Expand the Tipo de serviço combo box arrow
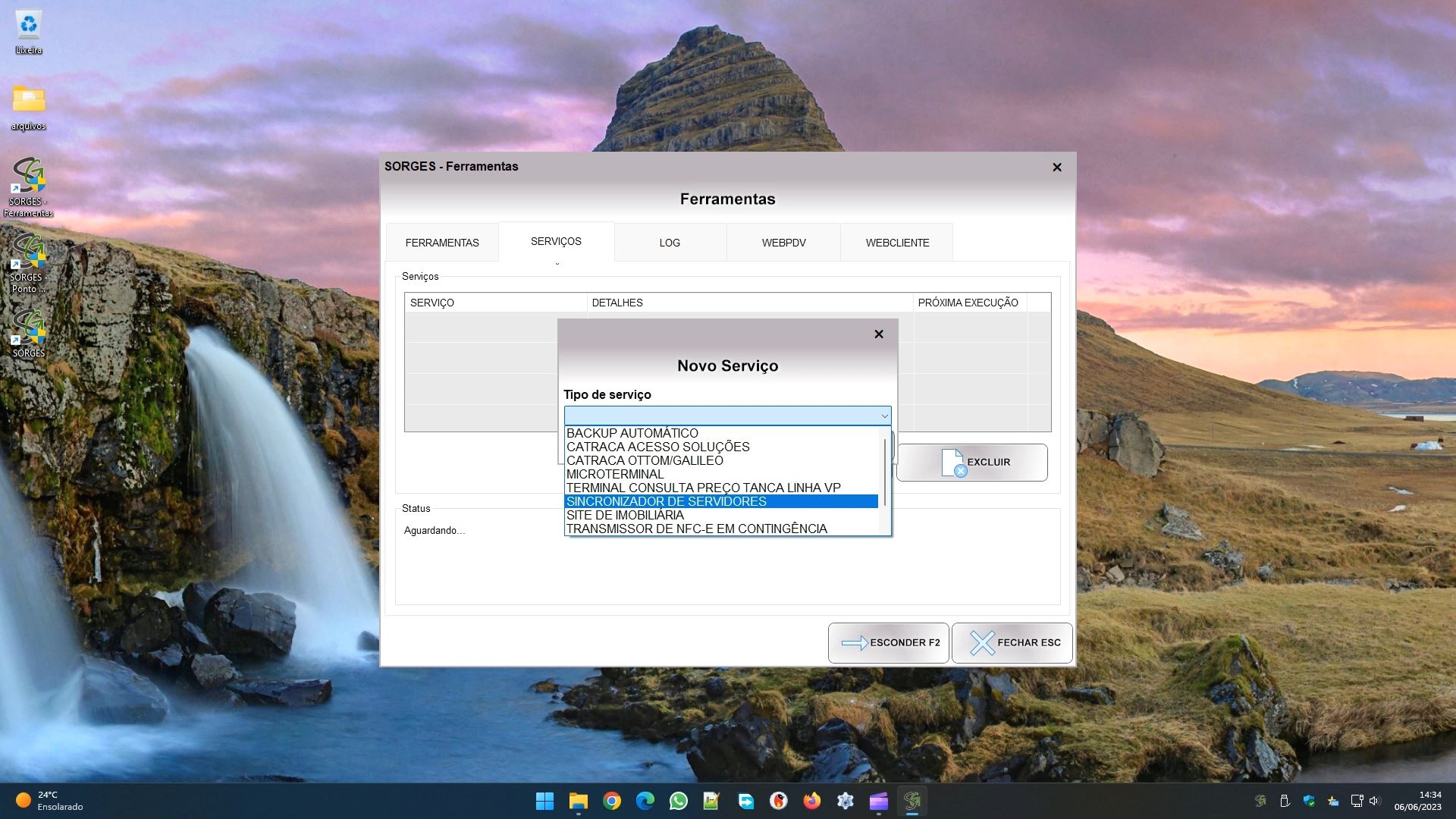The height and width of the screenshot is (819, 1456). tap(884, 416)
